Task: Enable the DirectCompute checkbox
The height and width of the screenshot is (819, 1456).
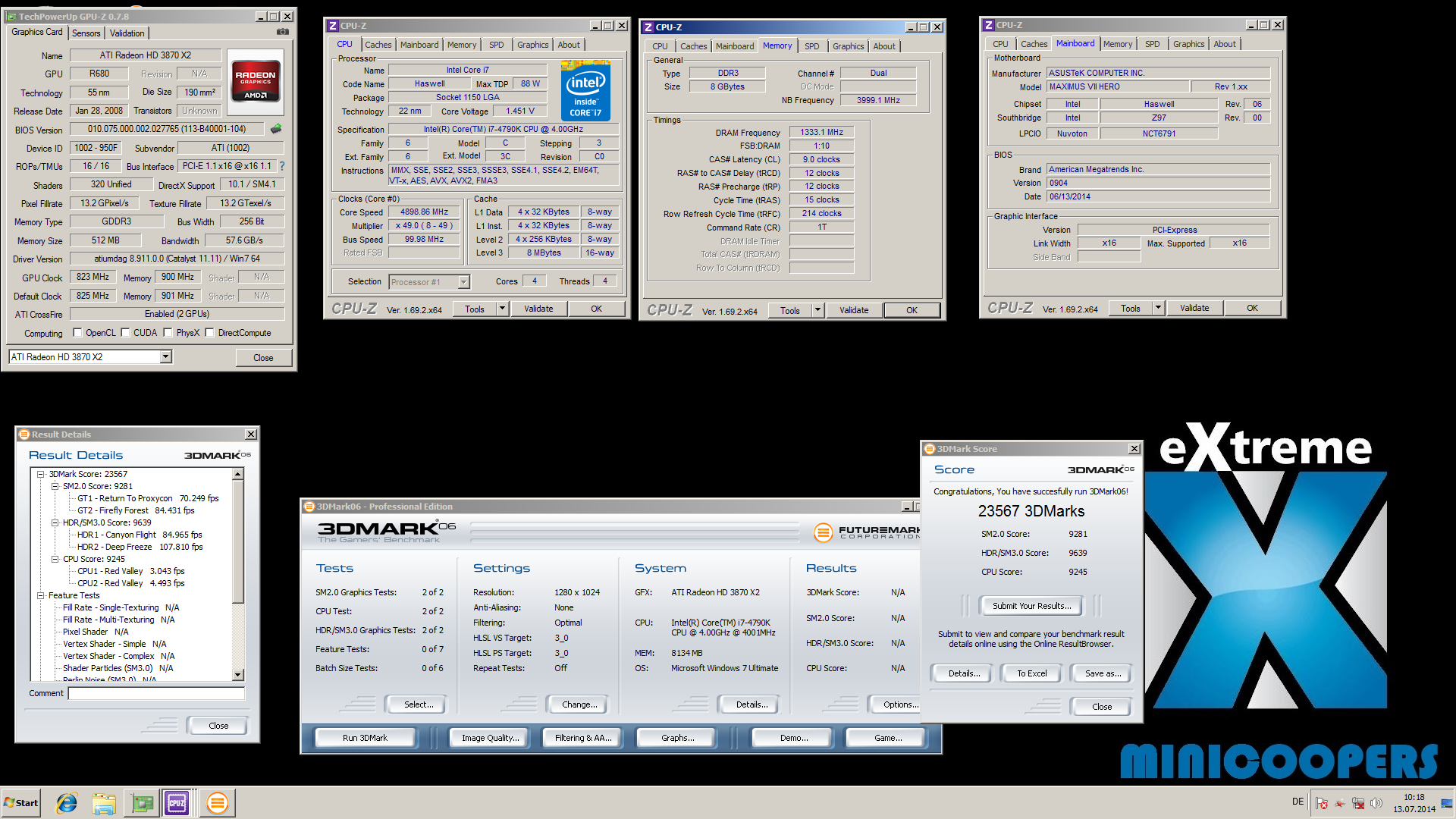Action: (209, 332)
